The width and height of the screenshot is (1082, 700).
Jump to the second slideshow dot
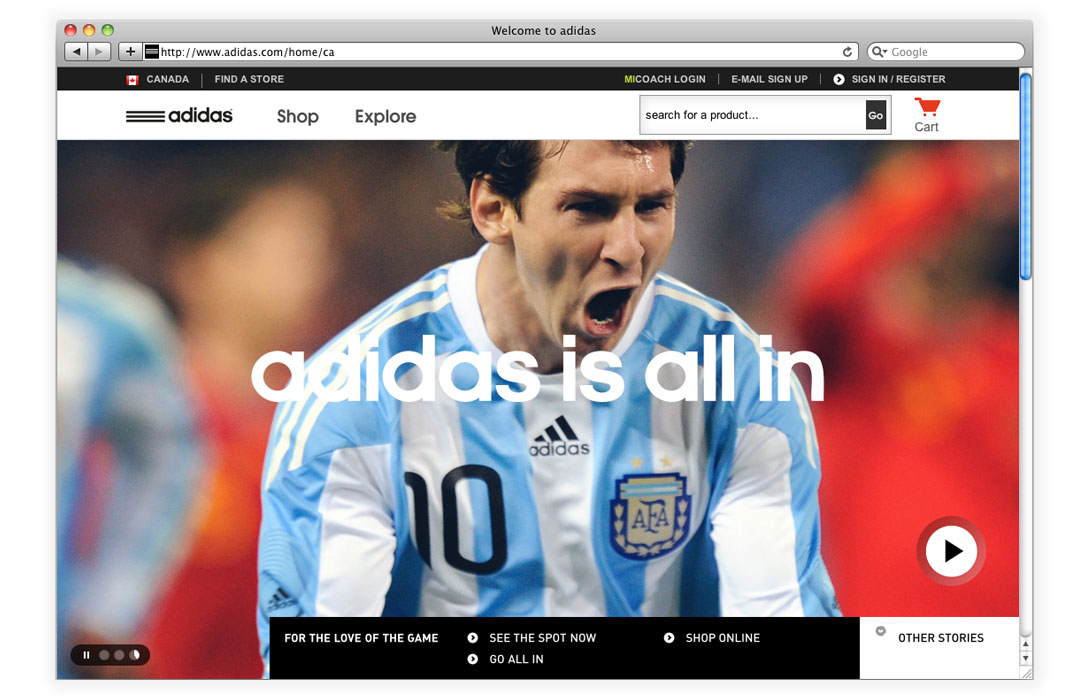click(119, 655)
